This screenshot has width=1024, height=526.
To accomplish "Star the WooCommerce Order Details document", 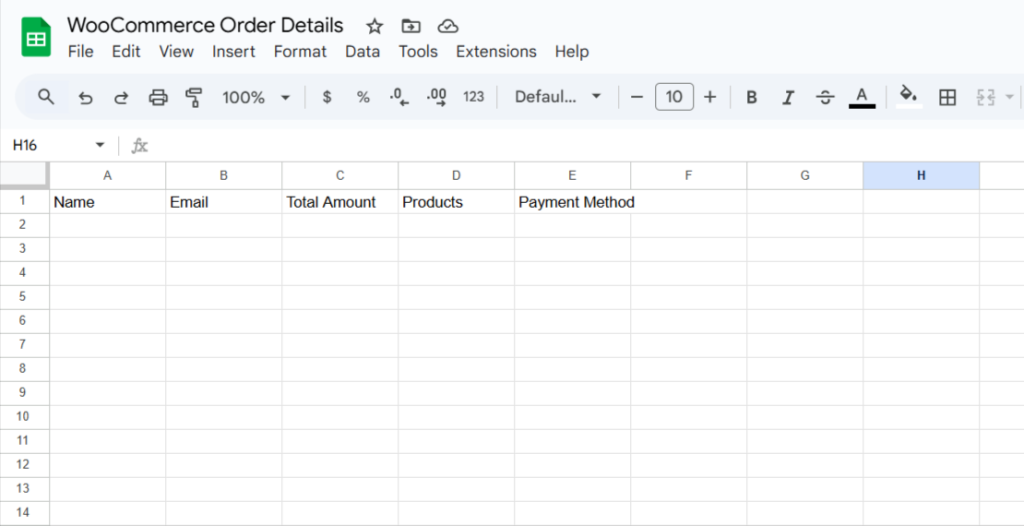I will click(x=374, y=26).
